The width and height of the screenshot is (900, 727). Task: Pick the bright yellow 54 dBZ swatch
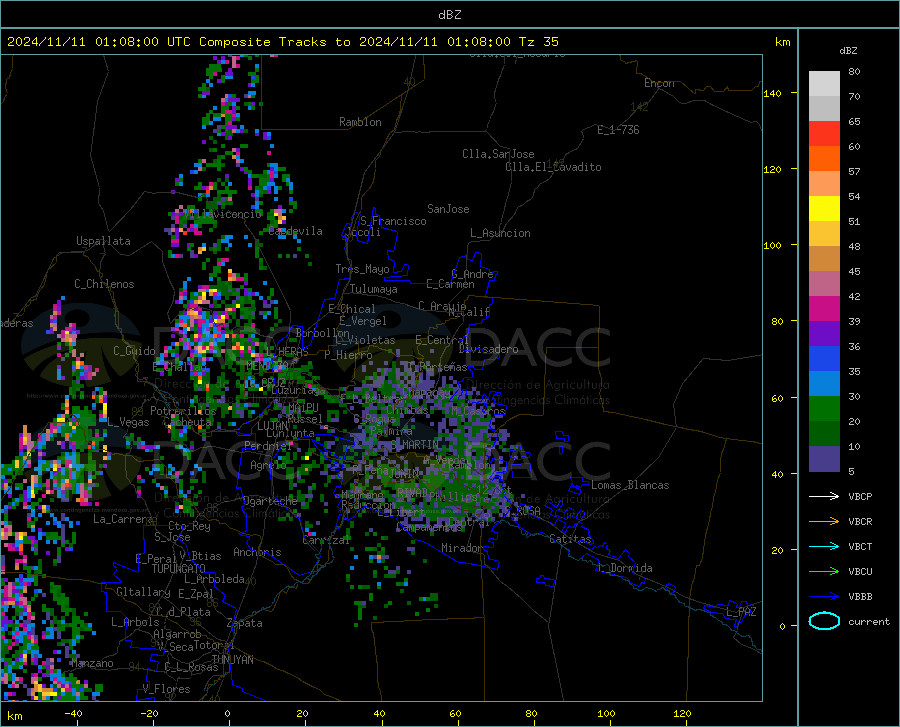click(824, 209)
